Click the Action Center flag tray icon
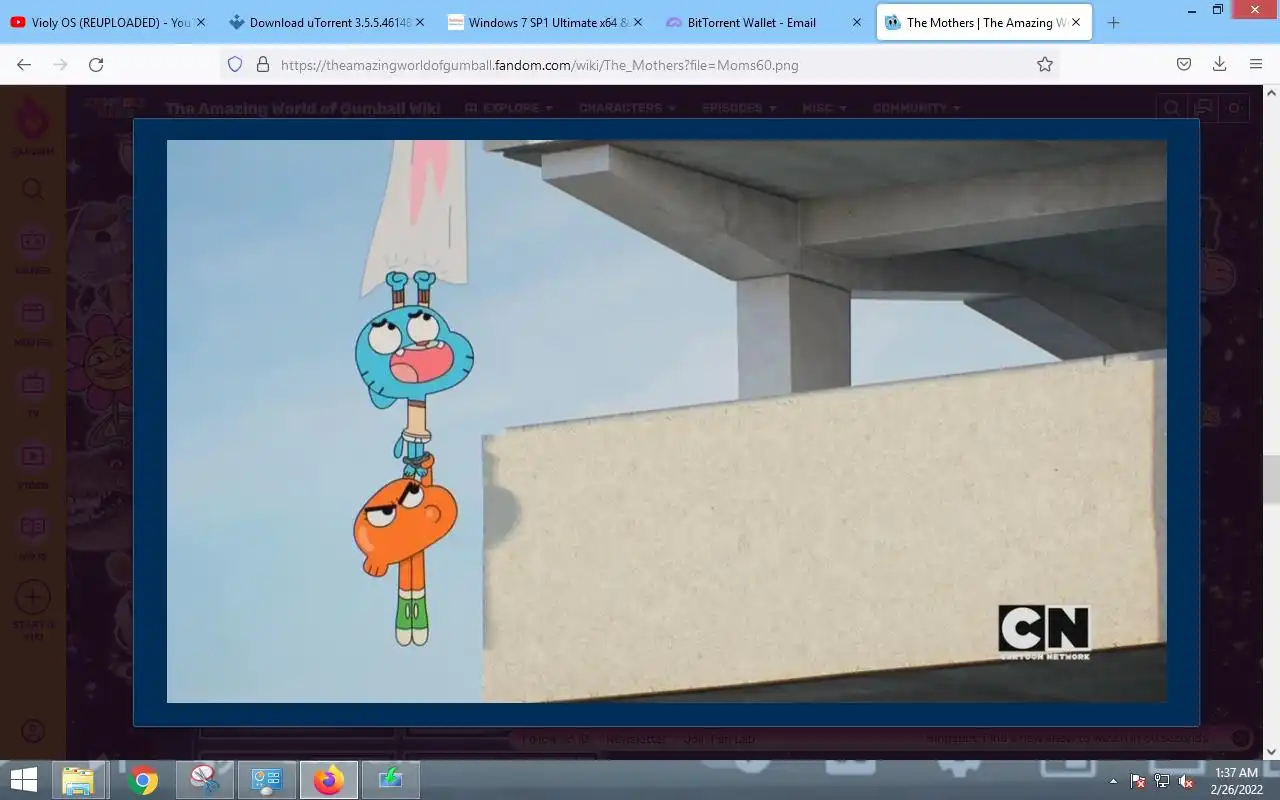The width and height of the screenshot is (1280, 800). [x=1138, y=781]
